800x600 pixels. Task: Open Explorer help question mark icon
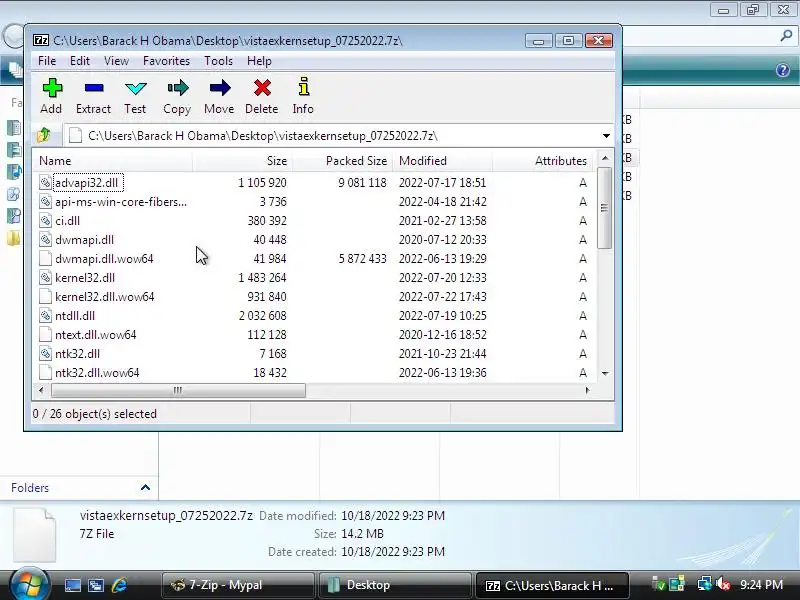(x=783, y=70)
